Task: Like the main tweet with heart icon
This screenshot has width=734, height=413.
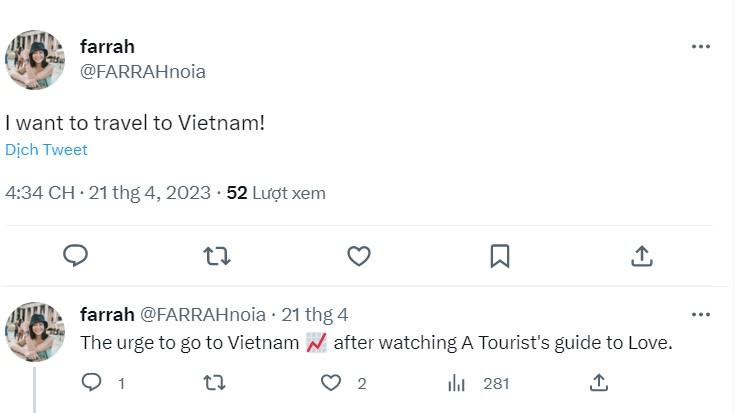Action: (x=359, y=256)
